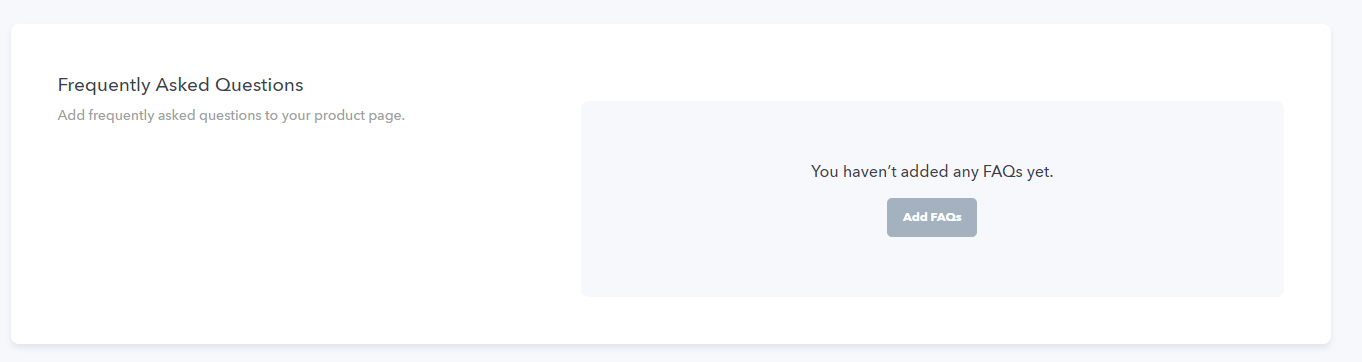Viewport: 1362px width, 362px height.
Task: Click the empty gray FAQ placeholder panel
Action: pyautogui.click(x=932, y=199)
